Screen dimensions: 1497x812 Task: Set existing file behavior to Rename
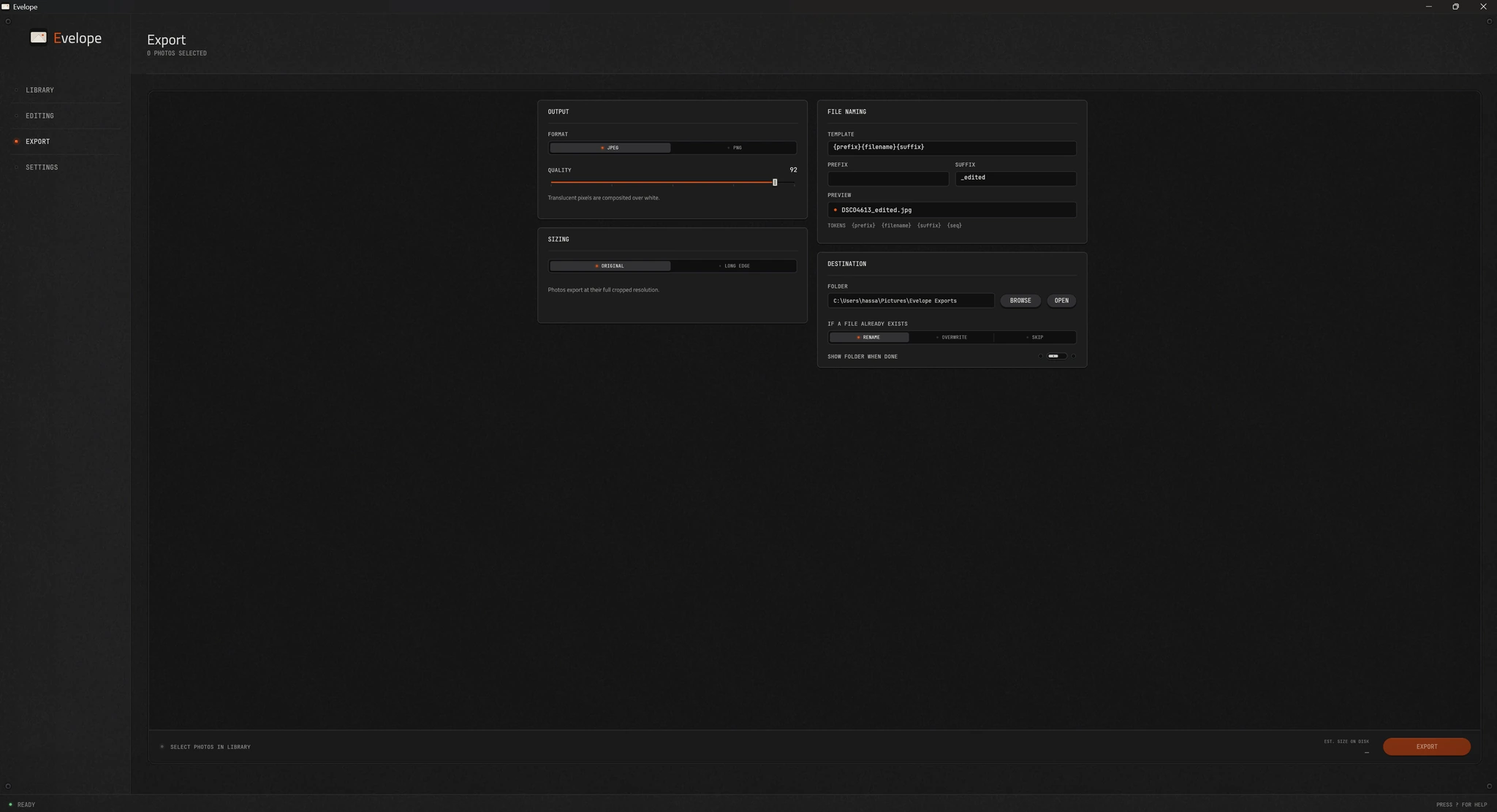[x=869, y=338]
